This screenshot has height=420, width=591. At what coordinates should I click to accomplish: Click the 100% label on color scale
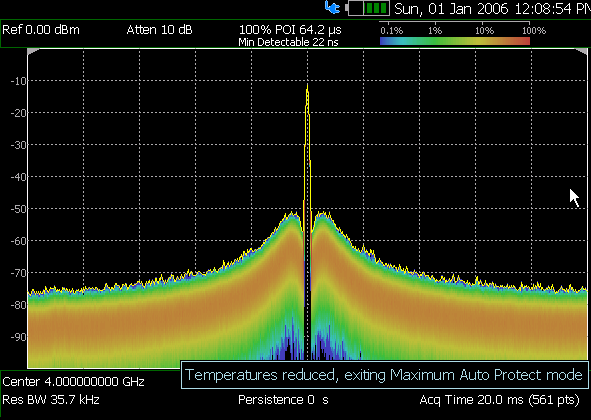tap(534, 31)
